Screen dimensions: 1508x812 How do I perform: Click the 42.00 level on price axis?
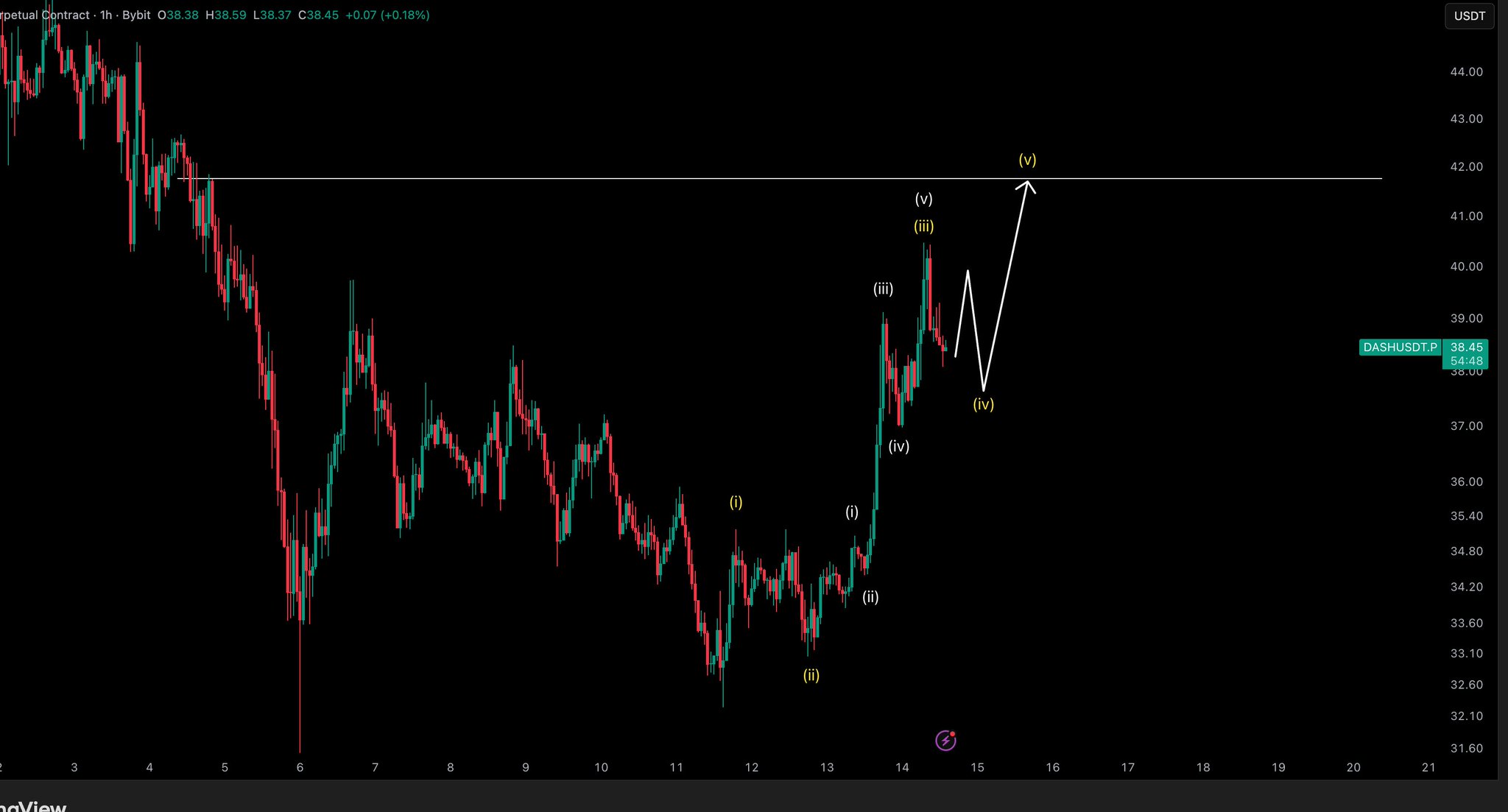click(x=1466, y=167)
